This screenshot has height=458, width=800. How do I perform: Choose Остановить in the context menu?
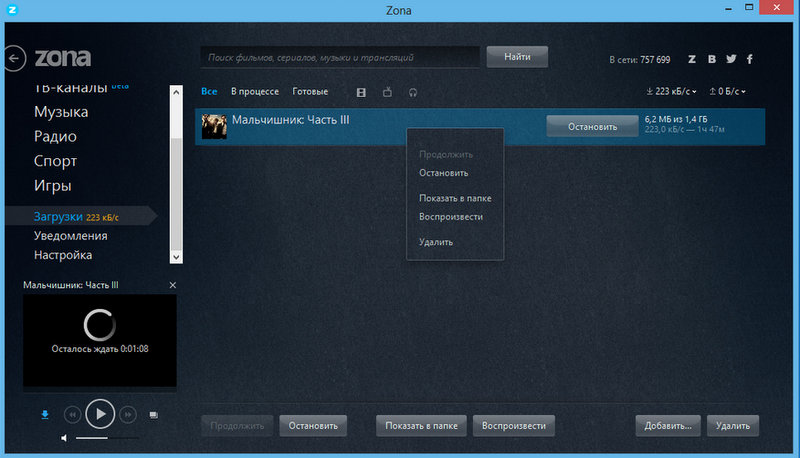point(443,173)
